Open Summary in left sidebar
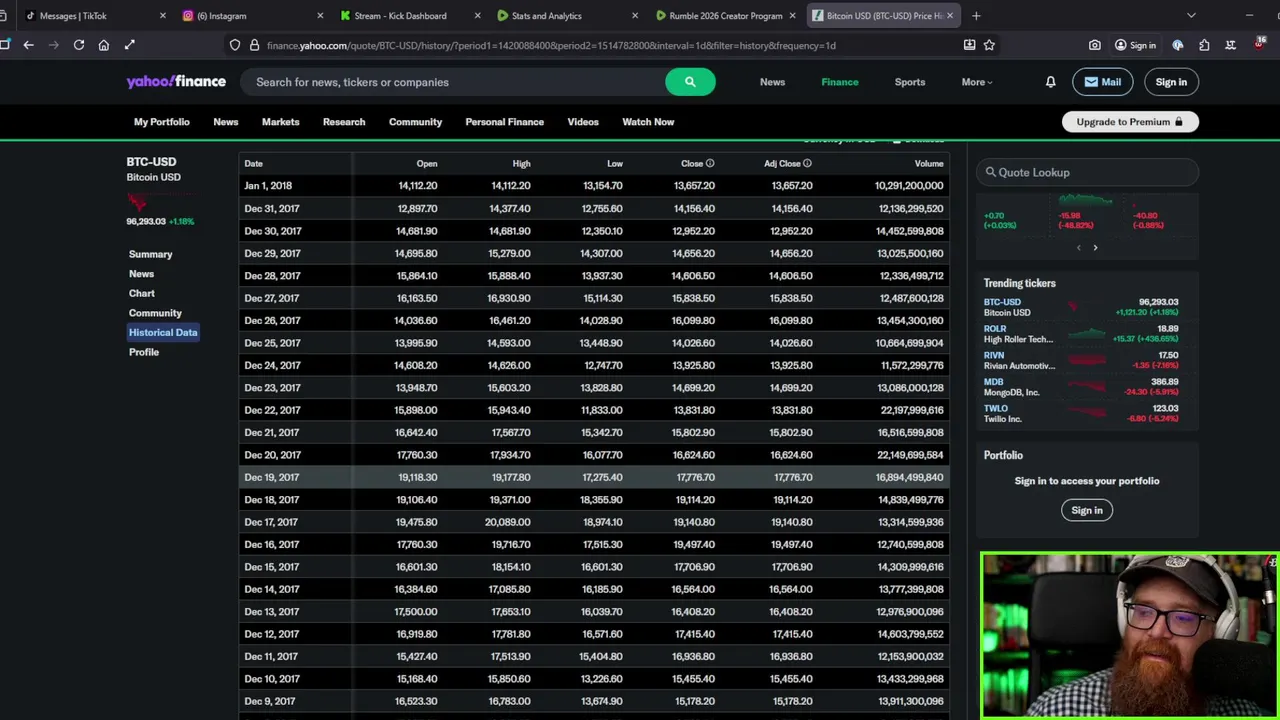 151,254
